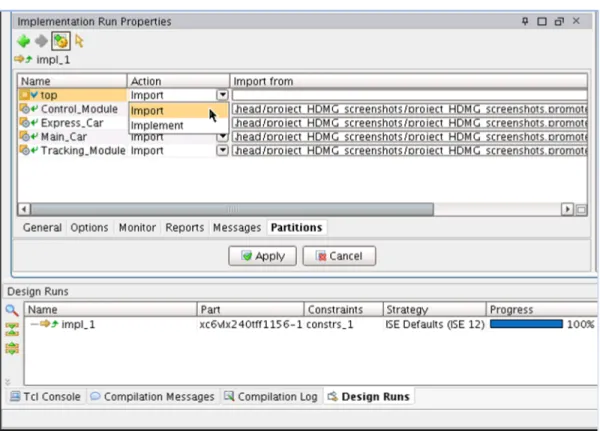Viewport: 600px width, 431px height.
Task: Click the small corner button beside the scrollbar
Action: [581, 209]
